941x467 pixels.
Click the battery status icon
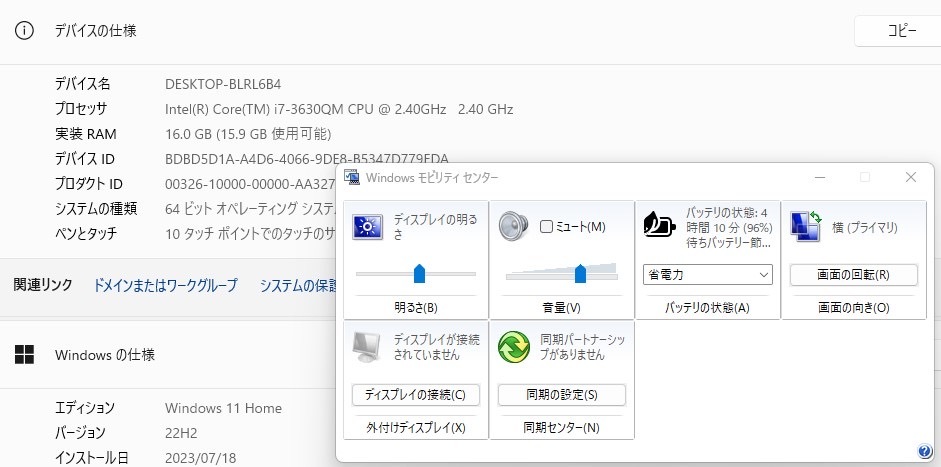coord(659,224)
